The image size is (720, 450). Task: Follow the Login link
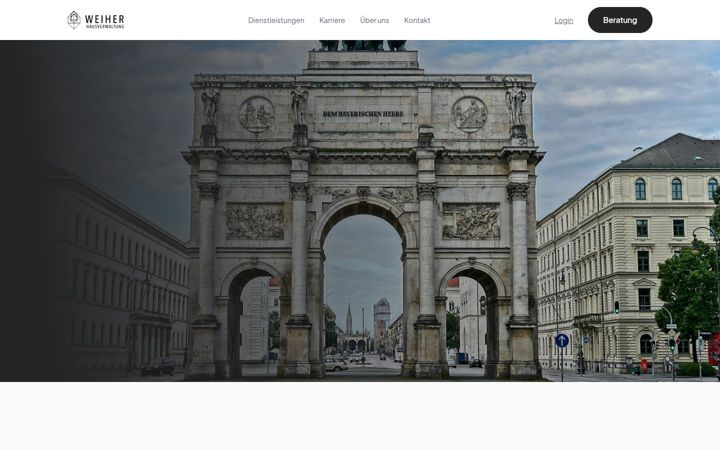(563, 20)
